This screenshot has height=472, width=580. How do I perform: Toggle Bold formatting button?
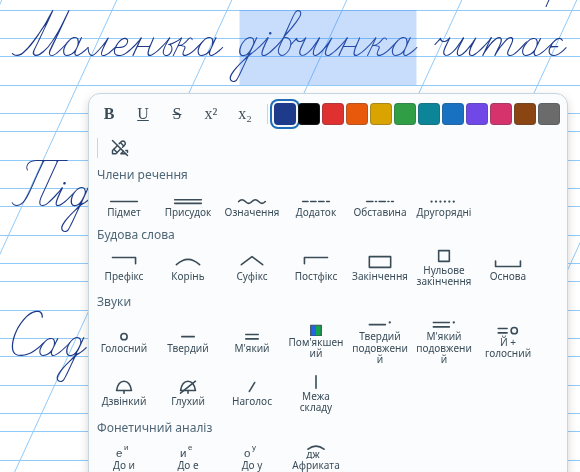pos(109,114)
